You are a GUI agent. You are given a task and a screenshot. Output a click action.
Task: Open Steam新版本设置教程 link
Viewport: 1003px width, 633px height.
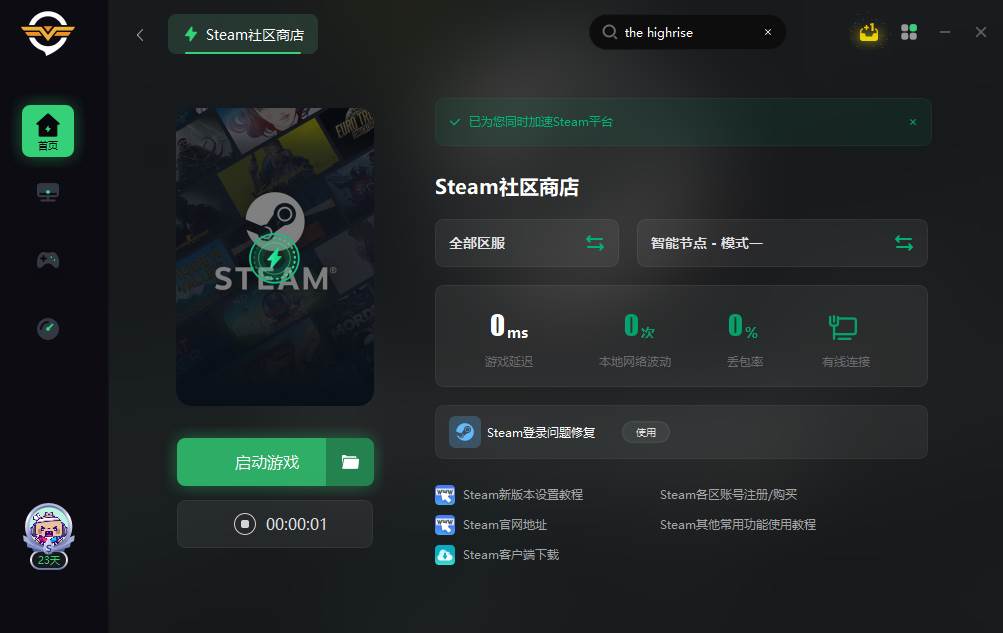(523, 495)
